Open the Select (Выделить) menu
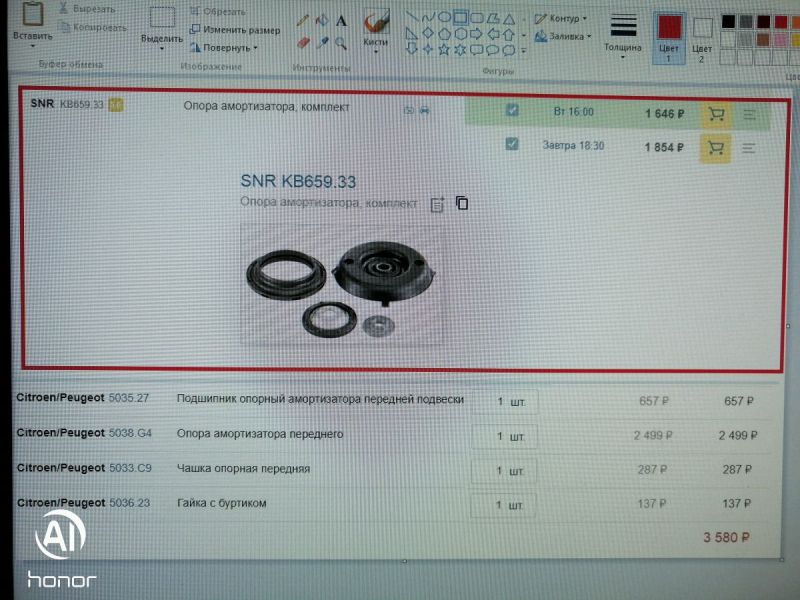 point(161,27)
